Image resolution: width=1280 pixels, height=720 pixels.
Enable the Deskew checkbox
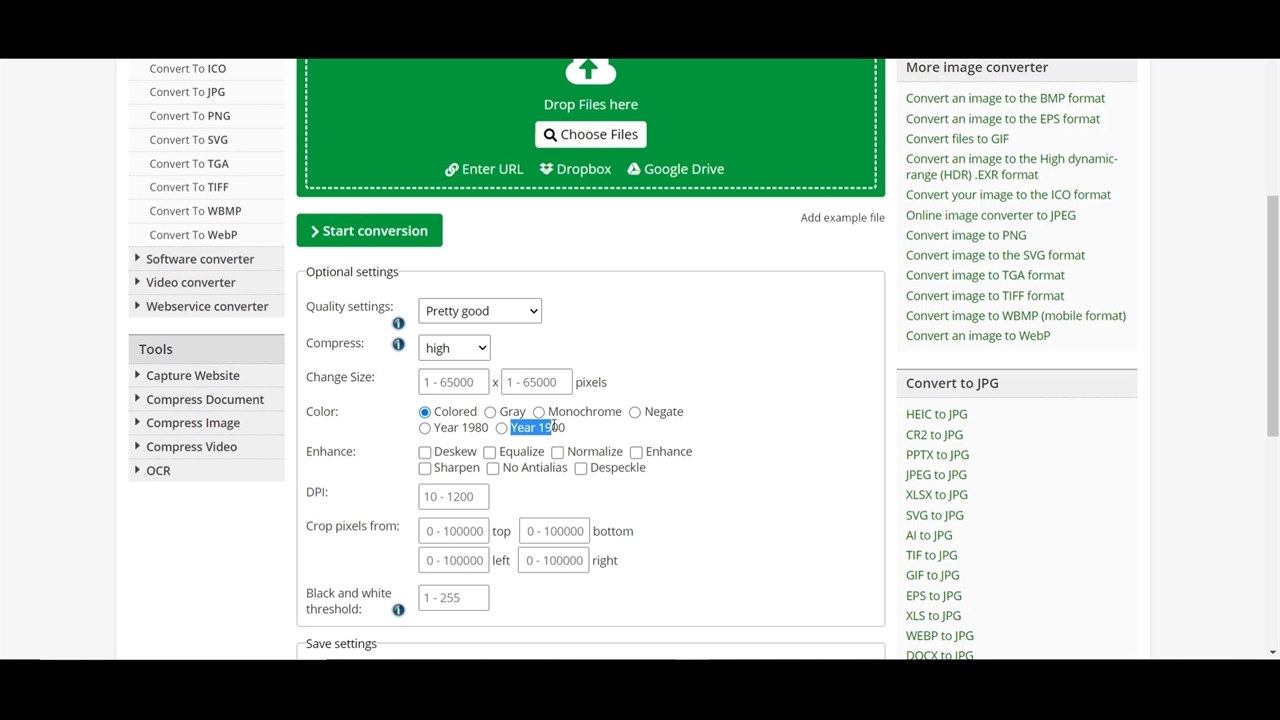425,452
